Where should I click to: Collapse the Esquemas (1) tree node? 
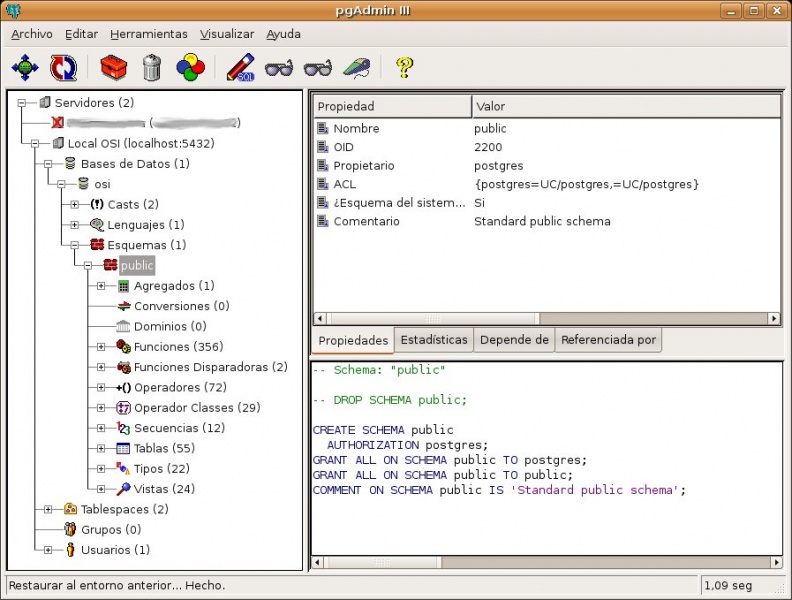tap(75, 245)
